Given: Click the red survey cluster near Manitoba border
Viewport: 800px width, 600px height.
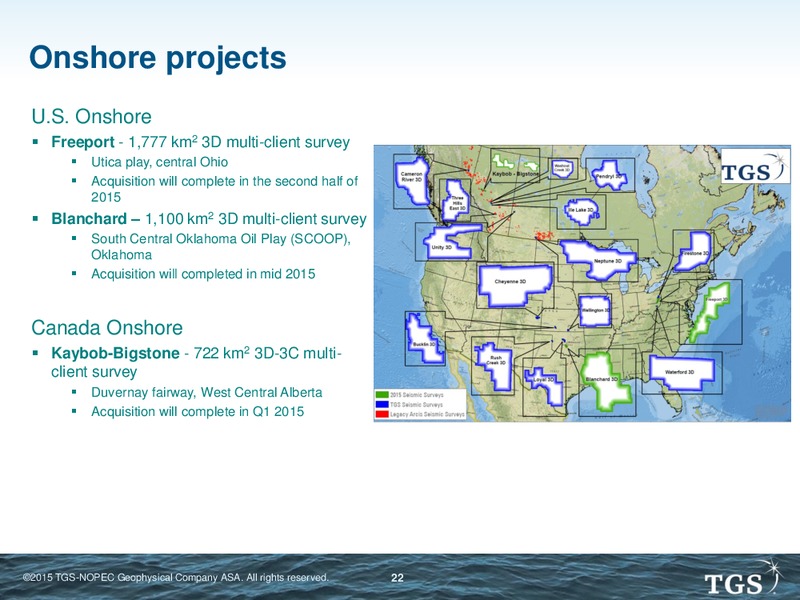Looking at the screenshot, I should [543, 235].
